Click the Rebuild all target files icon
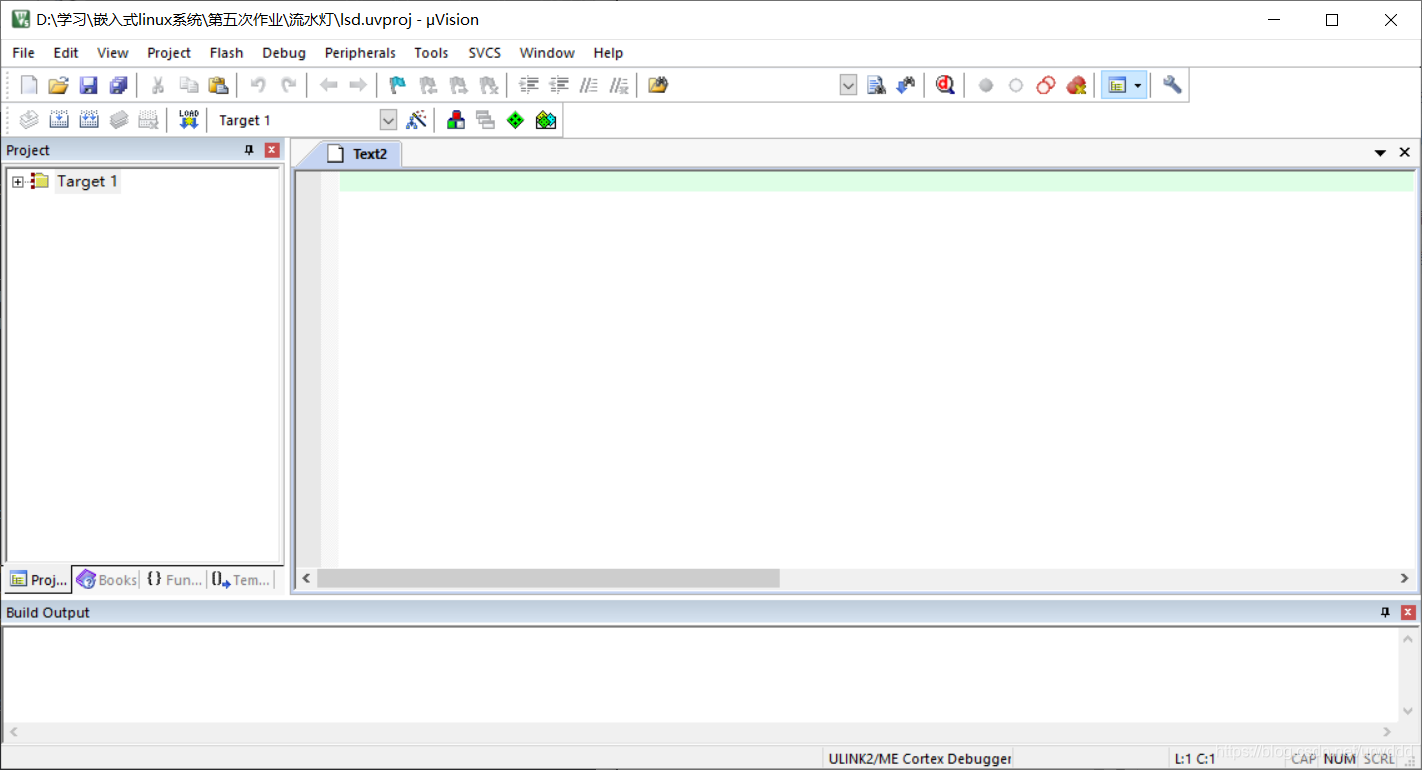The image size is (1422, 770). point(89,120)
